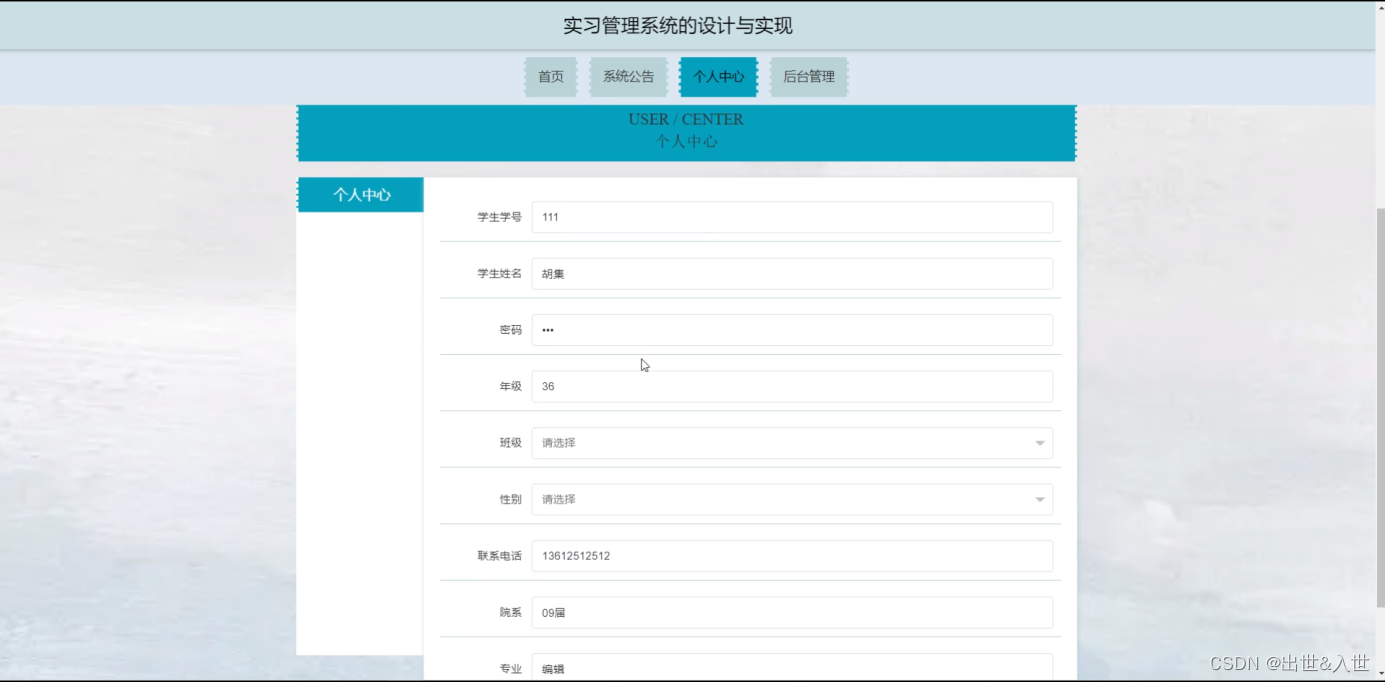
Task: Click the 密码 field label
Action: (x=511, y=330)
